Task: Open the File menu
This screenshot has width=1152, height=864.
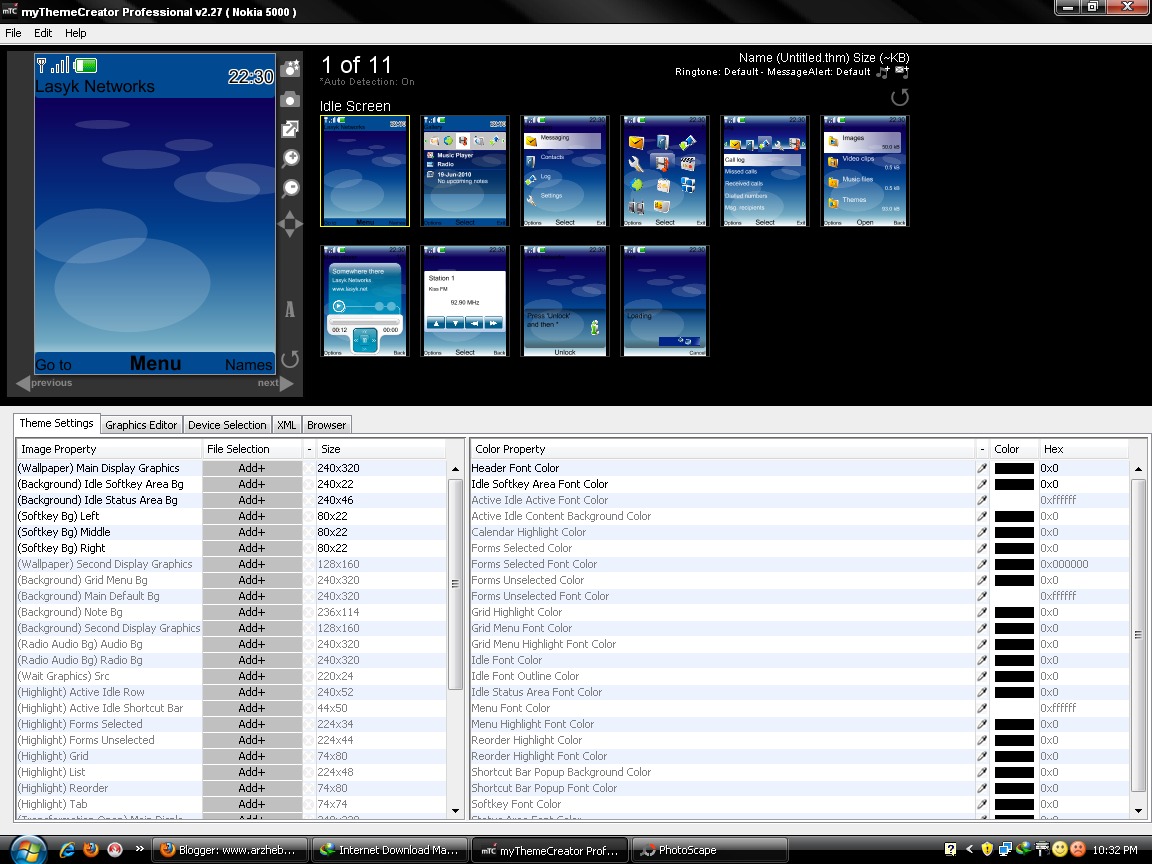Action: coord(13,33)
